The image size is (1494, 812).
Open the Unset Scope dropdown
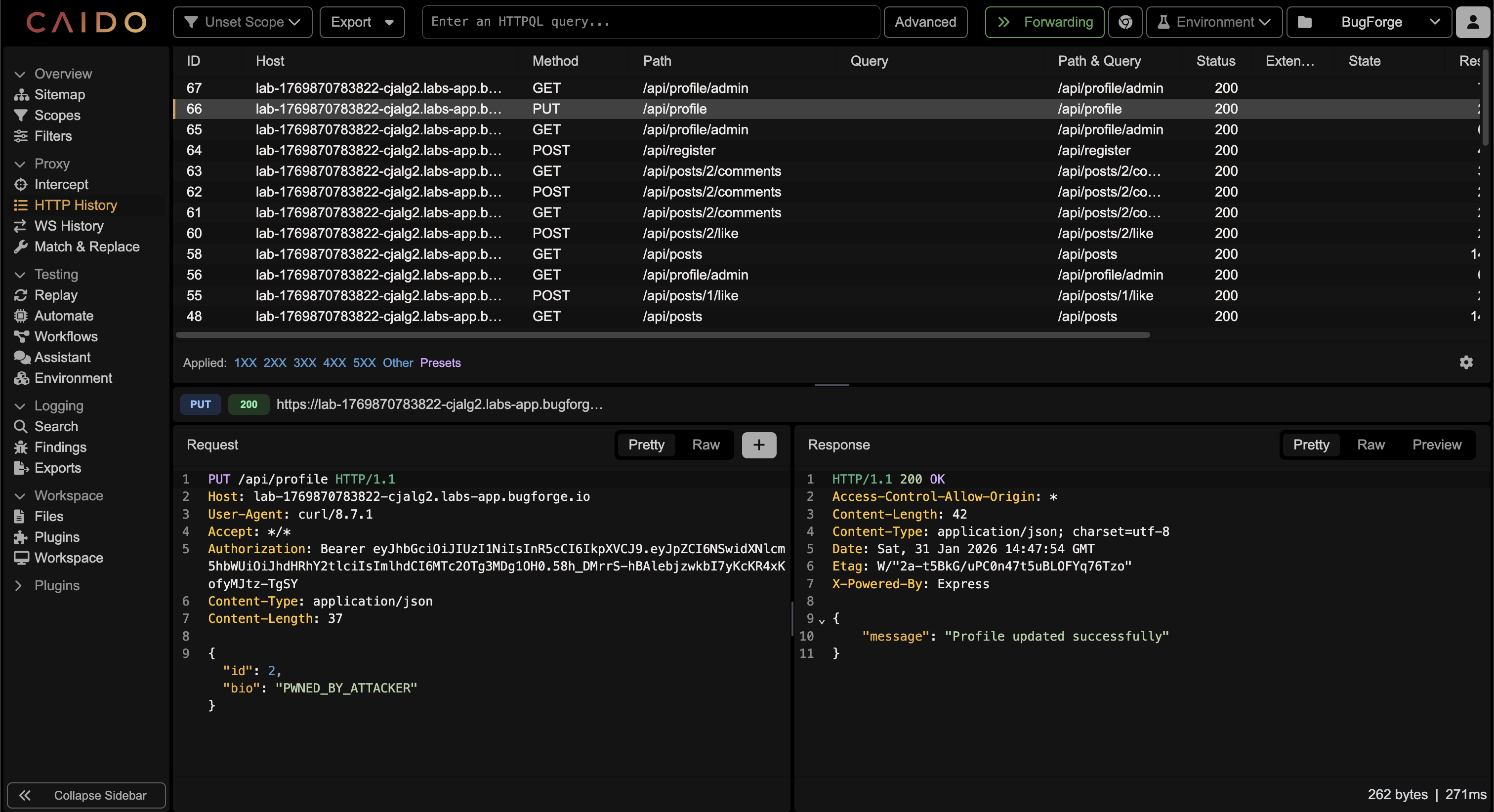point(243,22)
